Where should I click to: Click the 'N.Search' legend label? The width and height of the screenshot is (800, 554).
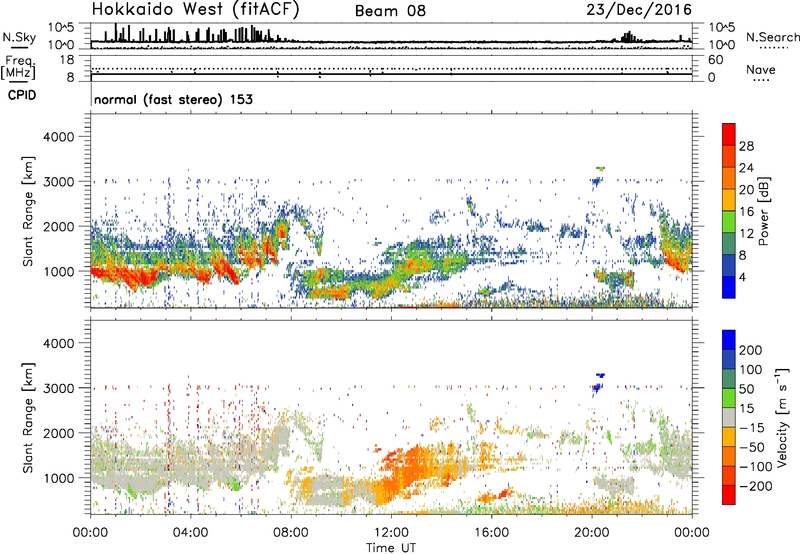773,37
